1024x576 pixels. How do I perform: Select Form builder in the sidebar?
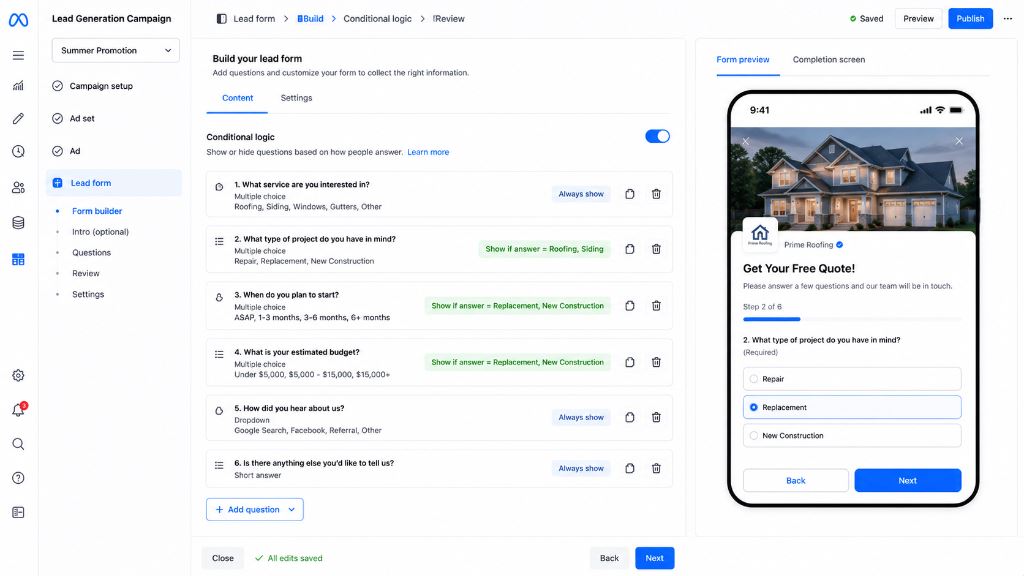click(97, 211)
